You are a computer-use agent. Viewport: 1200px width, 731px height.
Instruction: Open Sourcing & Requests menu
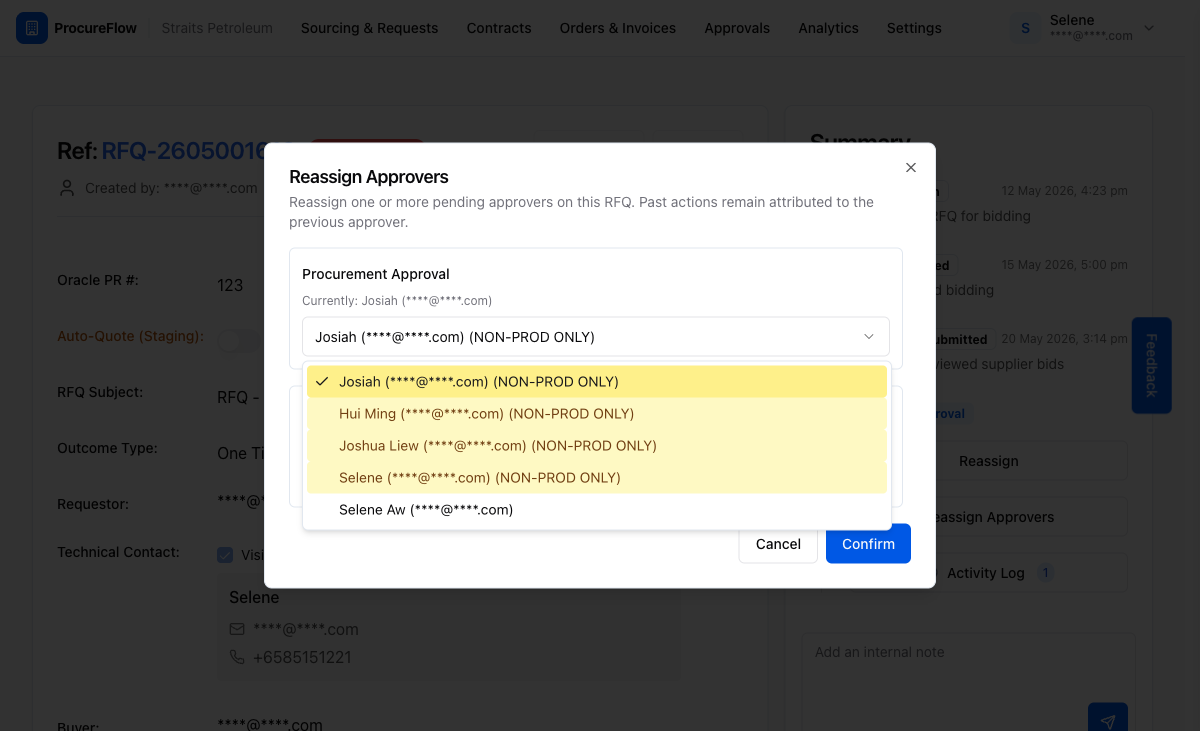[x=369, y=28]
